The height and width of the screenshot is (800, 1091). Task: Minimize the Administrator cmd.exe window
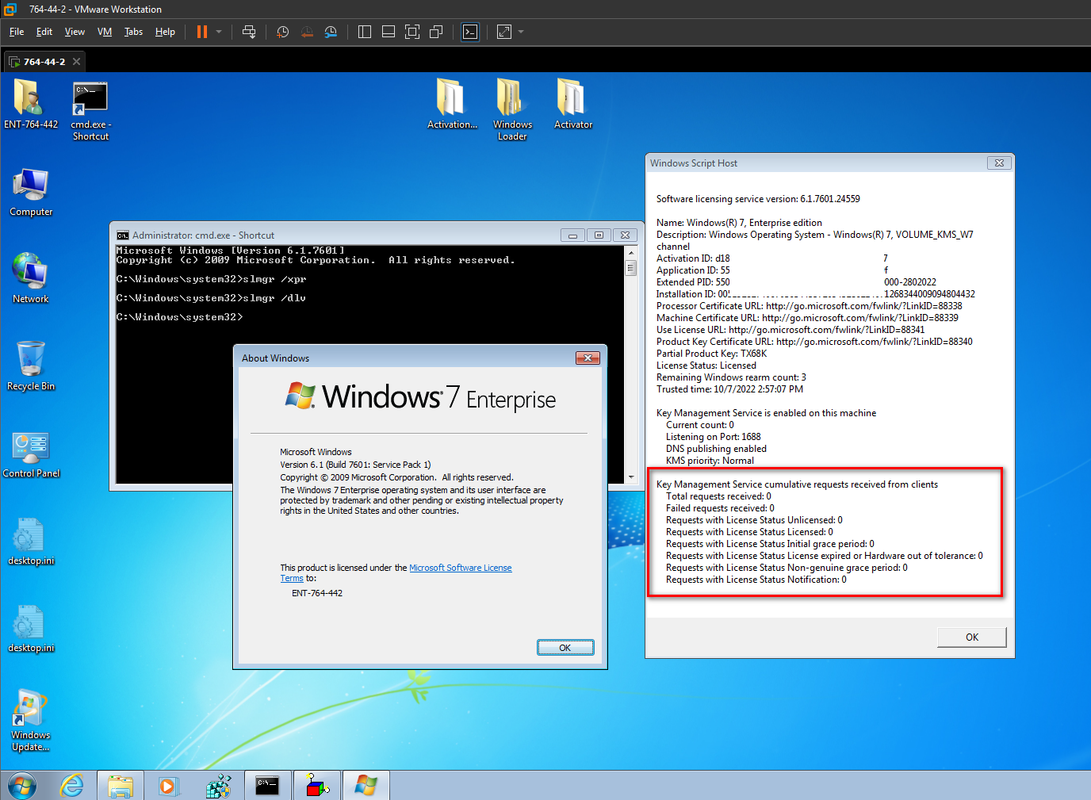click(x=573, y=235)
